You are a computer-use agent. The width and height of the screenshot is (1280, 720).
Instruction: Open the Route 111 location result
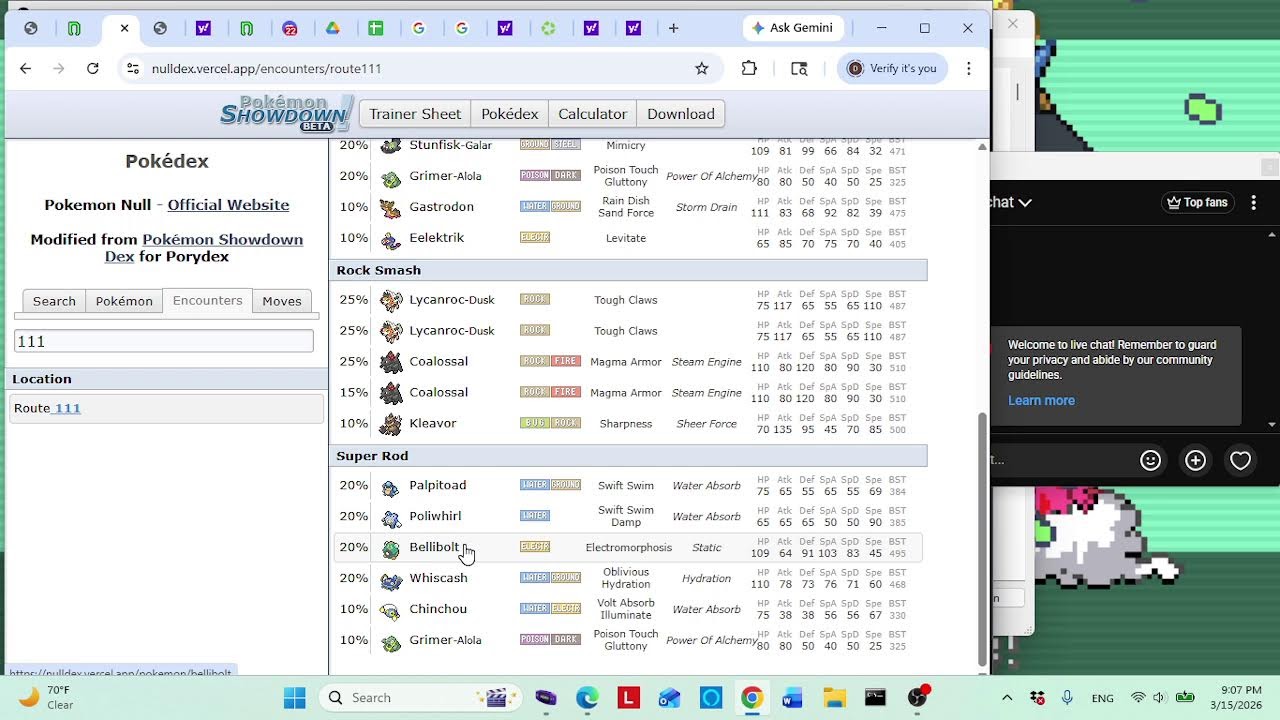coord(166,408)
